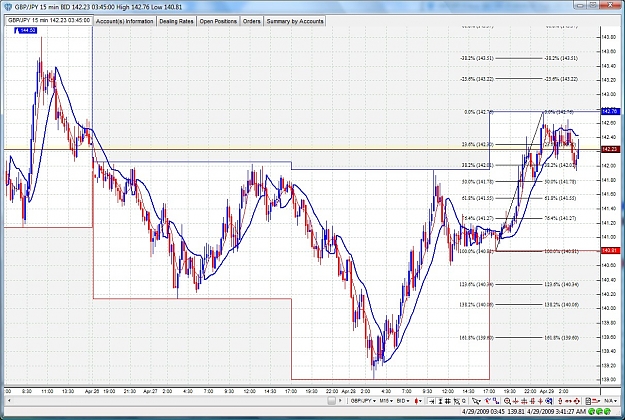Screen dimensions: 625x420
Task: Click the right 50.0% (141.78) Fibonacci label
Action: (x=560, y=182)
